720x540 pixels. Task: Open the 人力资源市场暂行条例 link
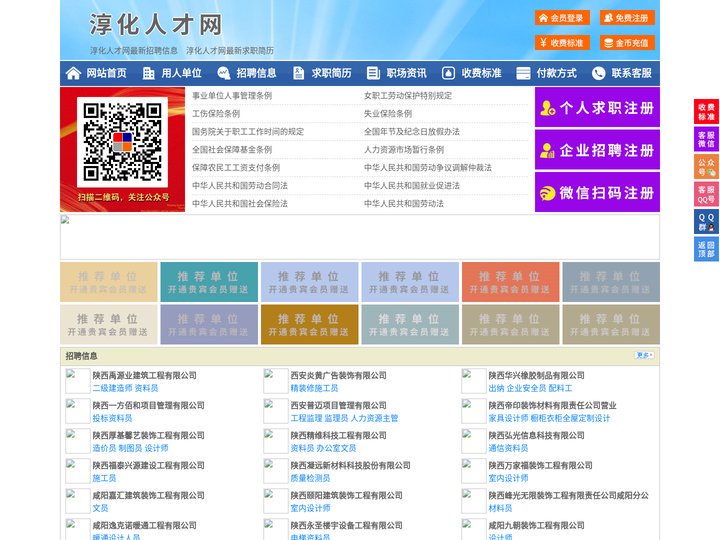(x=404, y=150)
